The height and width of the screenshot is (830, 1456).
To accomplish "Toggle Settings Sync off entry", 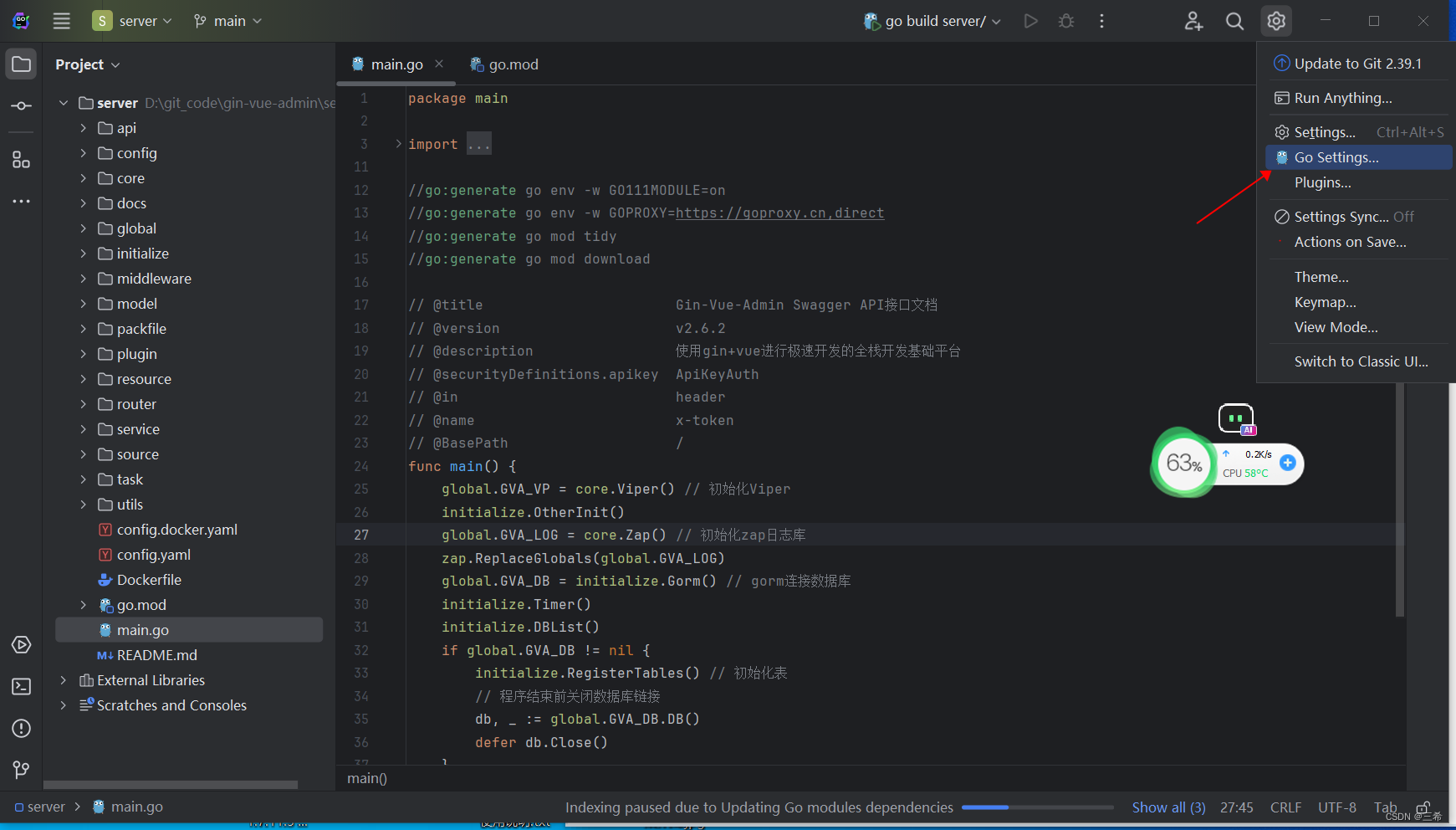I will click(x=1342, y=216).
